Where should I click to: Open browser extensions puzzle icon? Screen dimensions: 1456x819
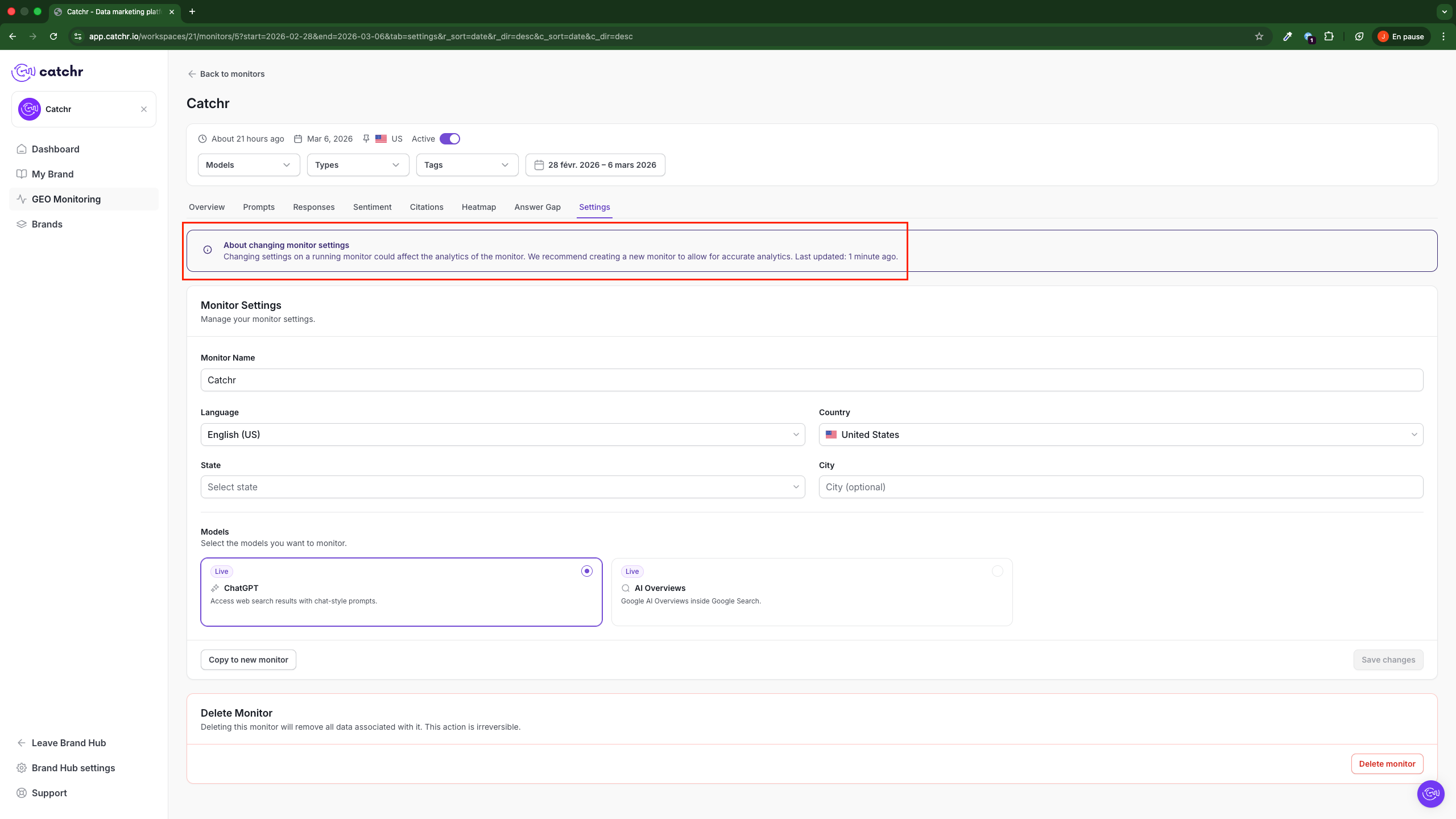click(x=1329, y=36)
